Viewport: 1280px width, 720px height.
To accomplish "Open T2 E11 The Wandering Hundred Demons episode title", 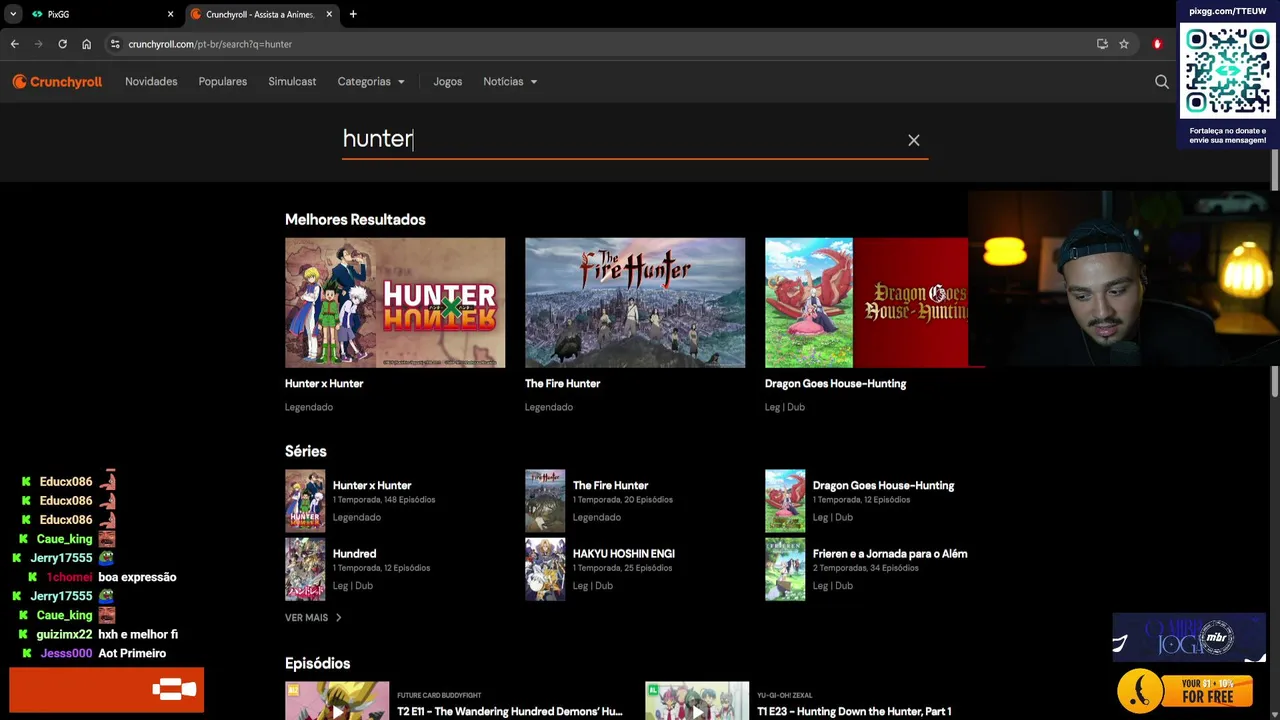I will point(510,712).
